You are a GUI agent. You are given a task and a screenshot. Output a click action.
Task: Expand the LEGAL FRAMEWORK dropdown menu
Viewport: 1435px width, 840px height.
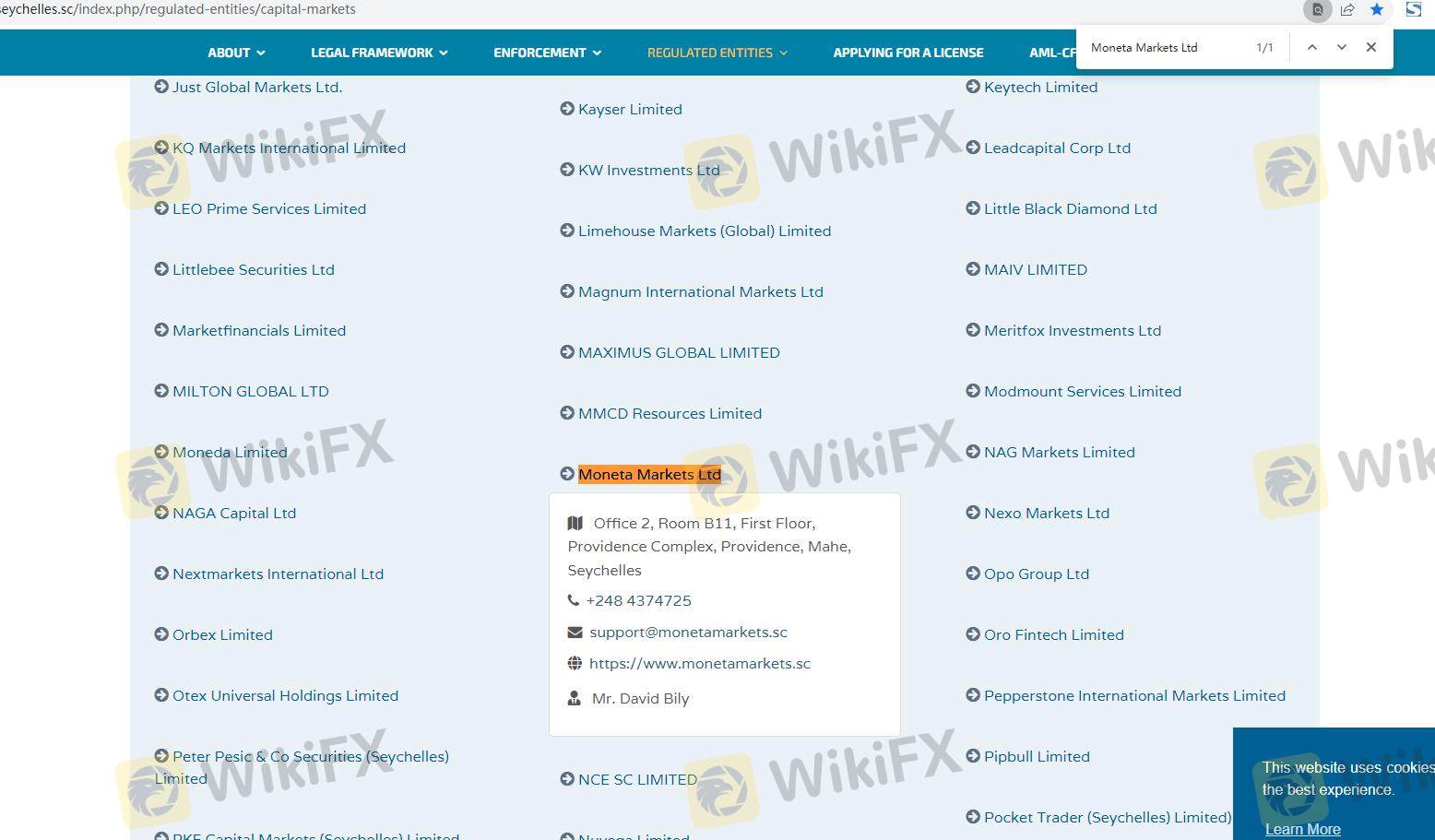click(x=379, y=53)
